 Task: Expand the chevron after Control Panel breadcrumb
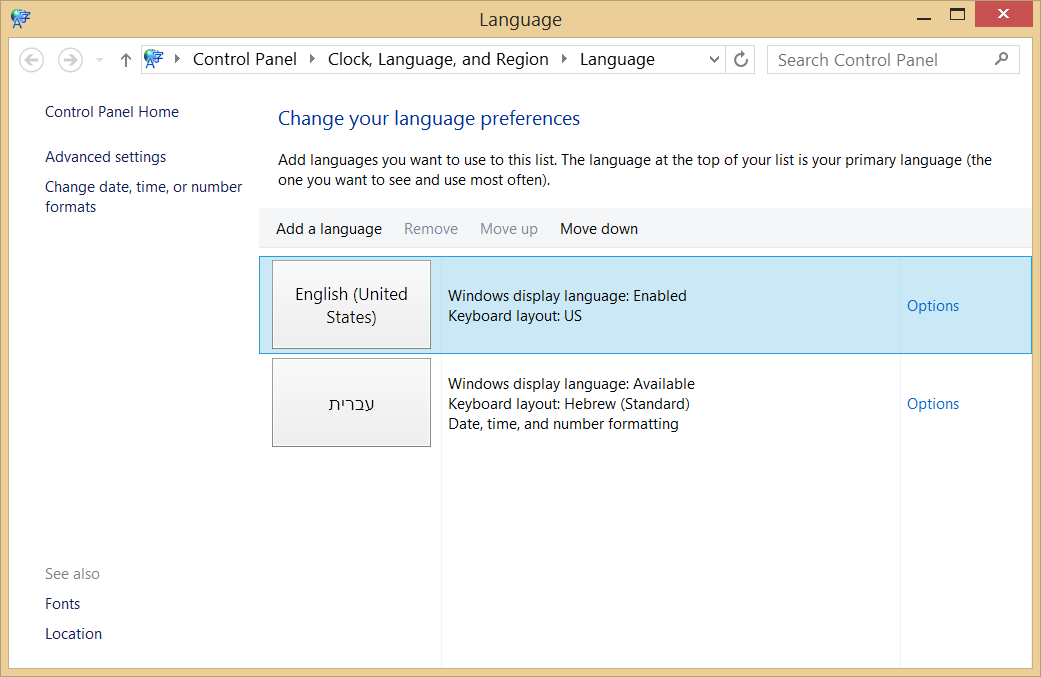310,59
